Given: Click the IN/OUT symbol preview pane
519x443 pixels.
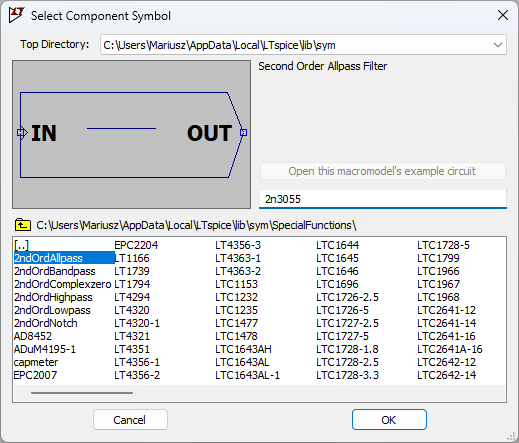Looking at the screenshot, I should point(132,134).
